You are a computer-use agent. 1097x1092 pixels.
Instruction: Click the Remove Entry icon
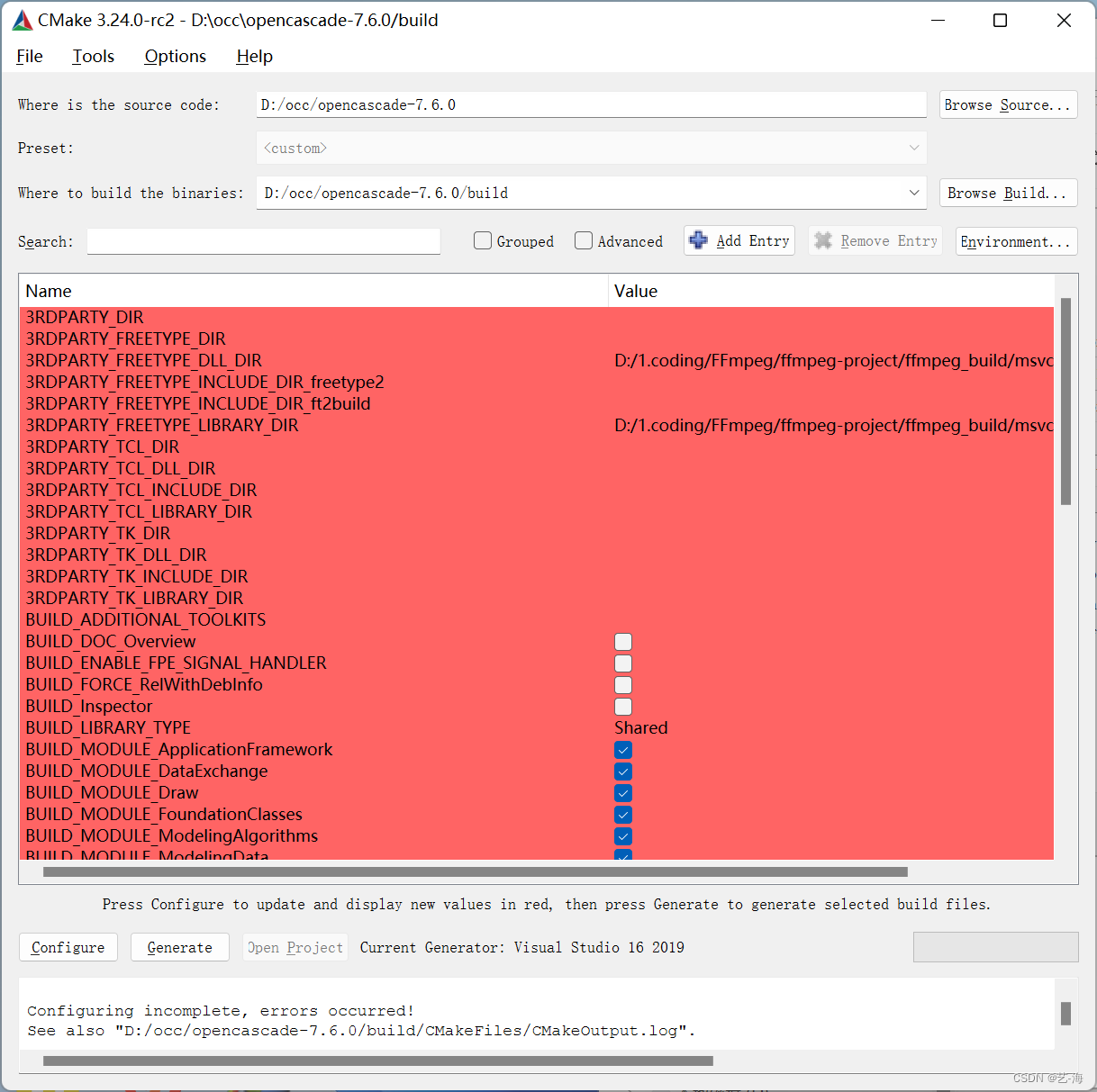point(824,240)
